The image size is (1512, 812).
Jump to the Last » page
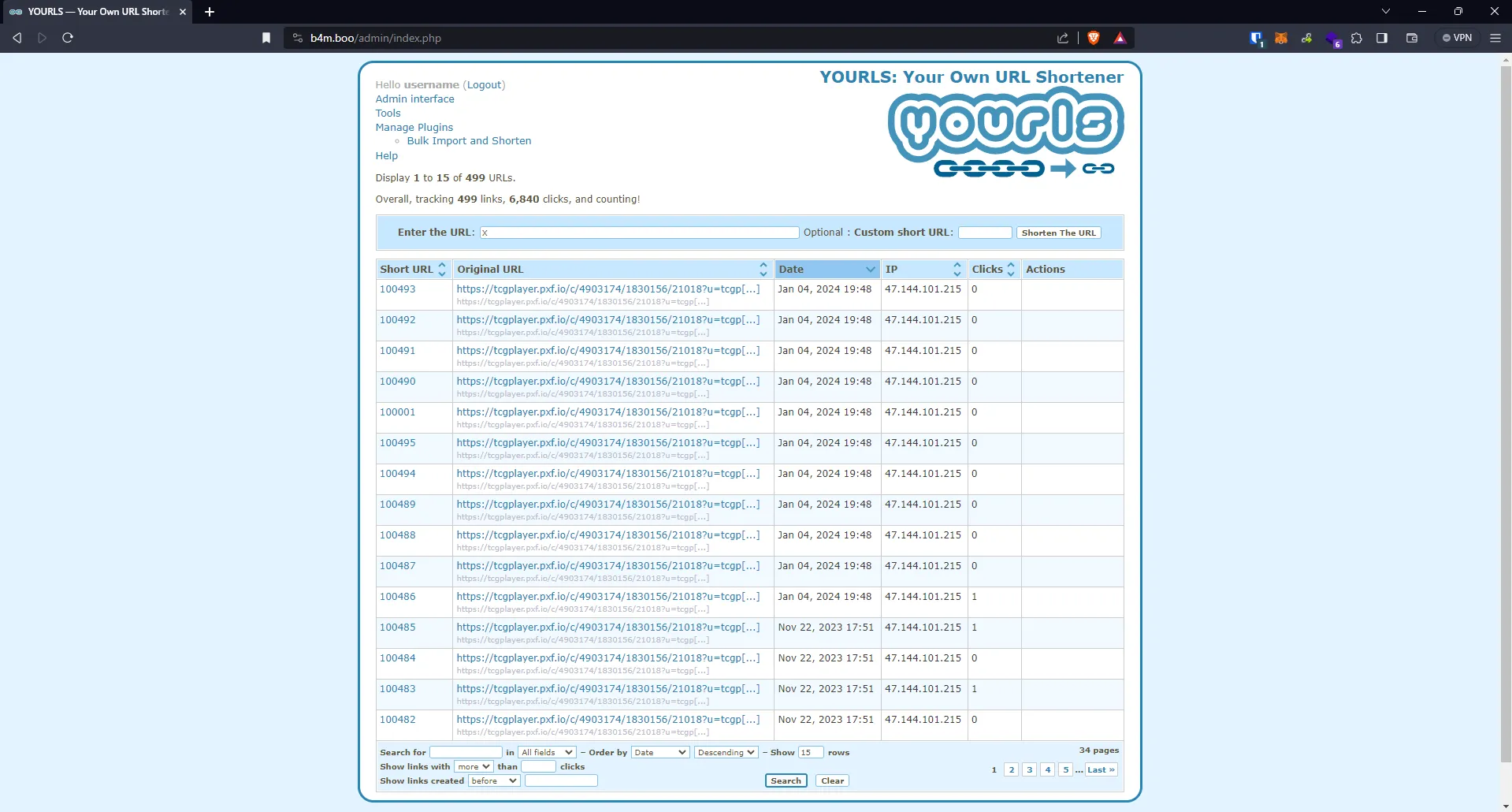coord(1101,769)
